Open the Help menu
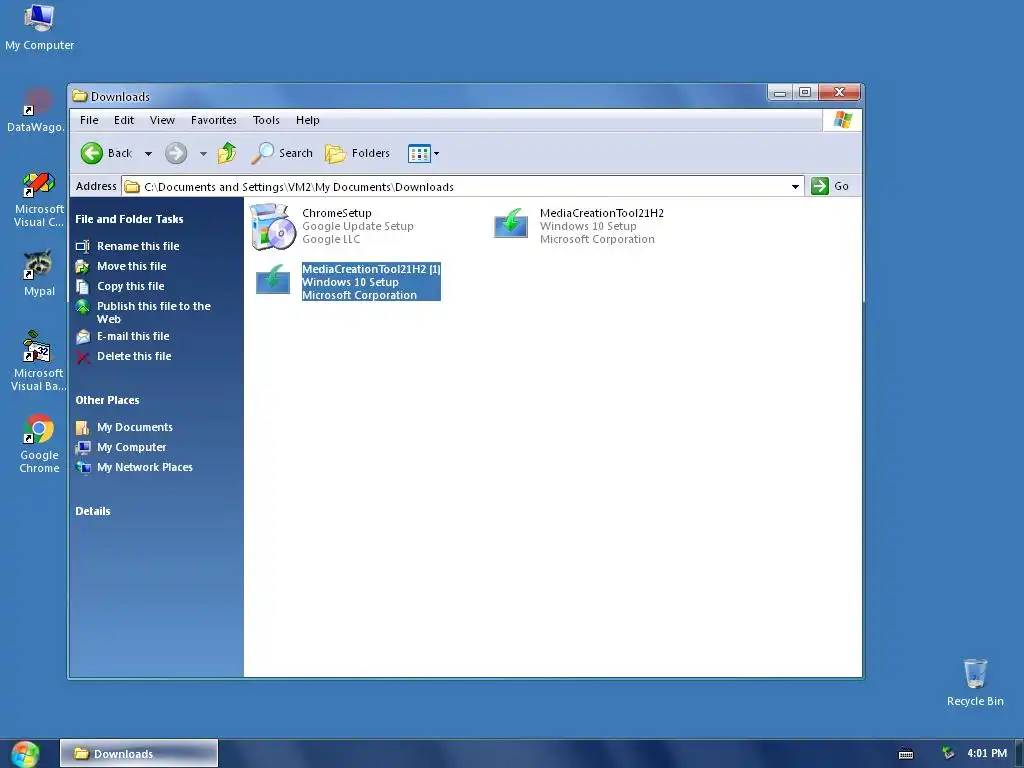 [x=308, y=120]
